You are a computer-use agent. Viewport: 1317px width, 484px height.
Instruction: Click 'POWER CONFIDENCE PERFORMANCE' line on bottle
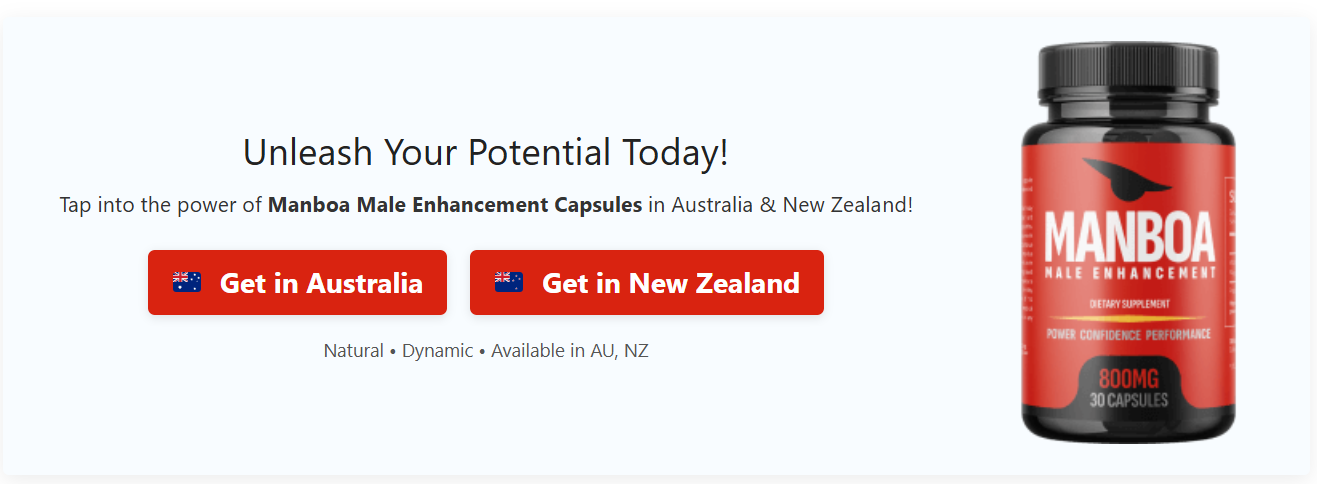[x=1129, y=334]
